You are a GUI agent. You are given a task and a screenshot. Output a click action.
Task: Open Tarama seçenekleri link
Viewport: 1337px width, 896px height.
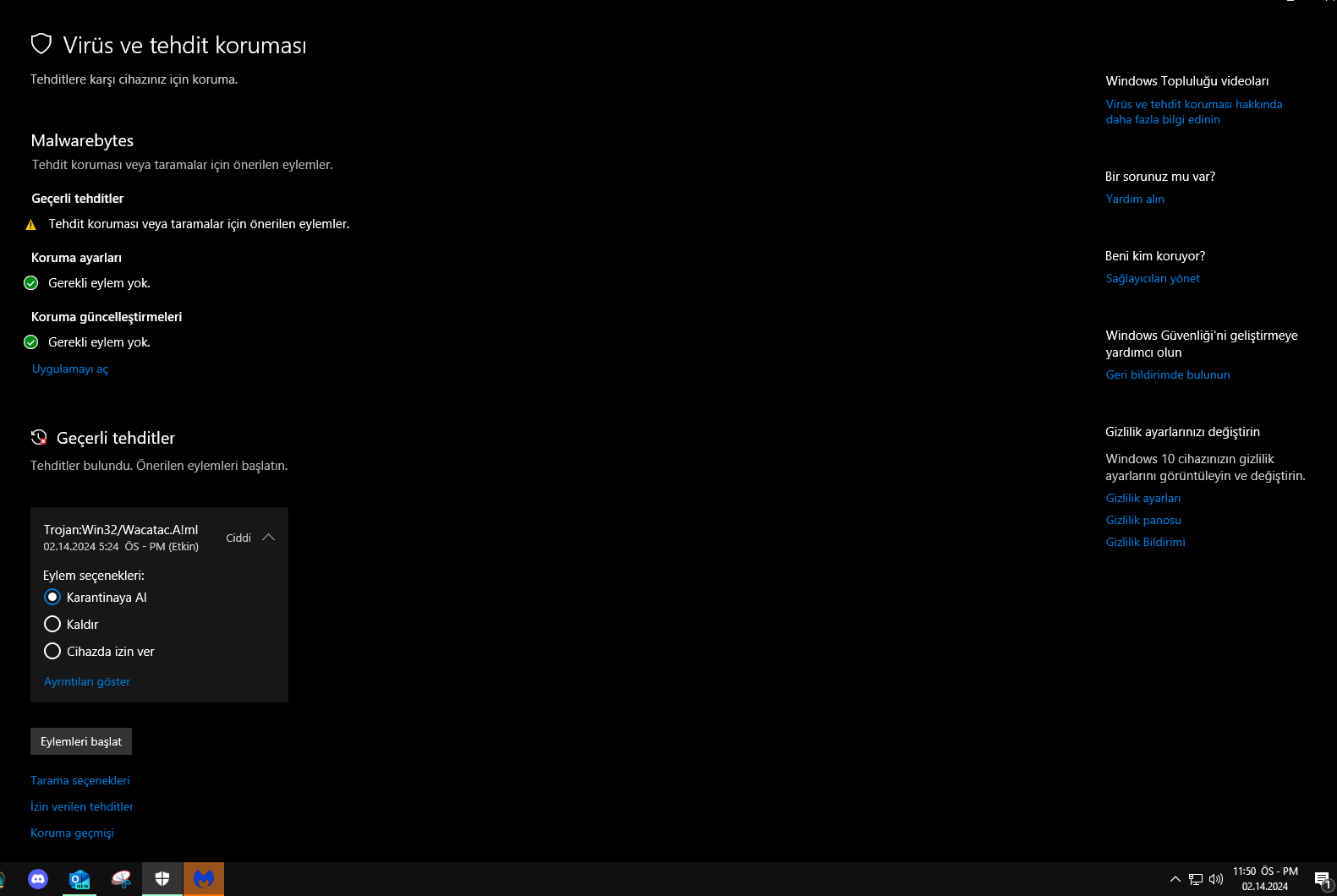[80, 781]
